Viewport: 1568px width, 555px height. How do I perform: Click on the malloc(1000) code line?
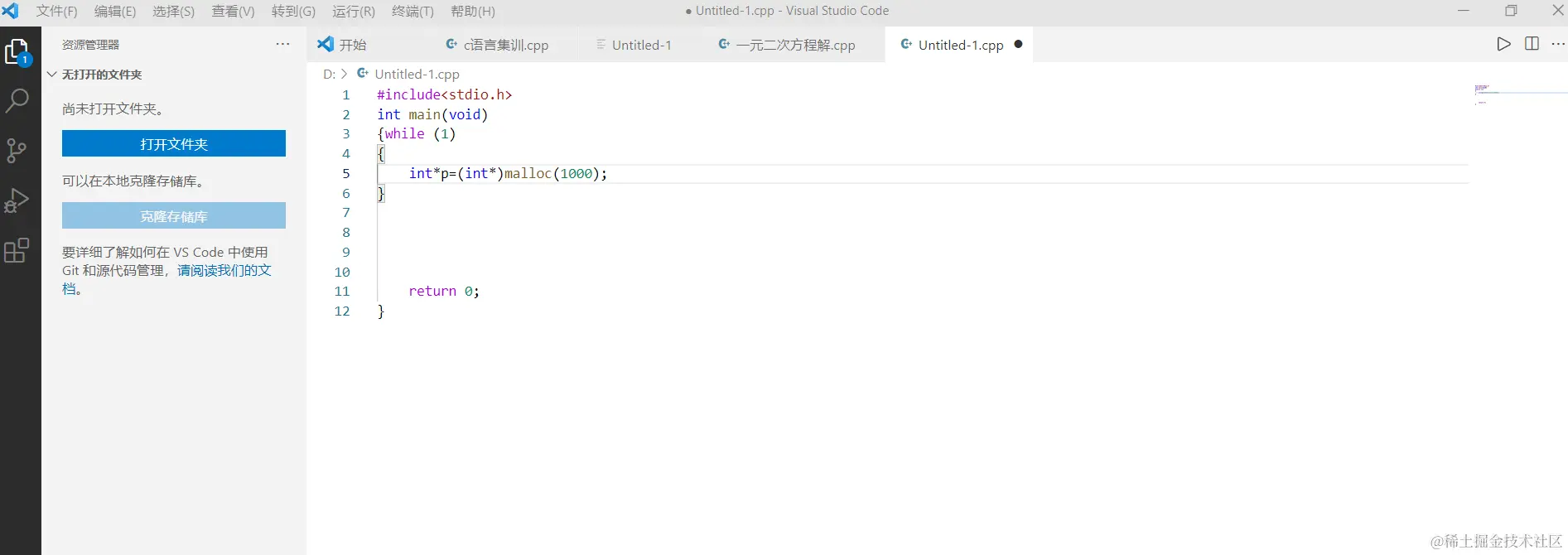508,173
